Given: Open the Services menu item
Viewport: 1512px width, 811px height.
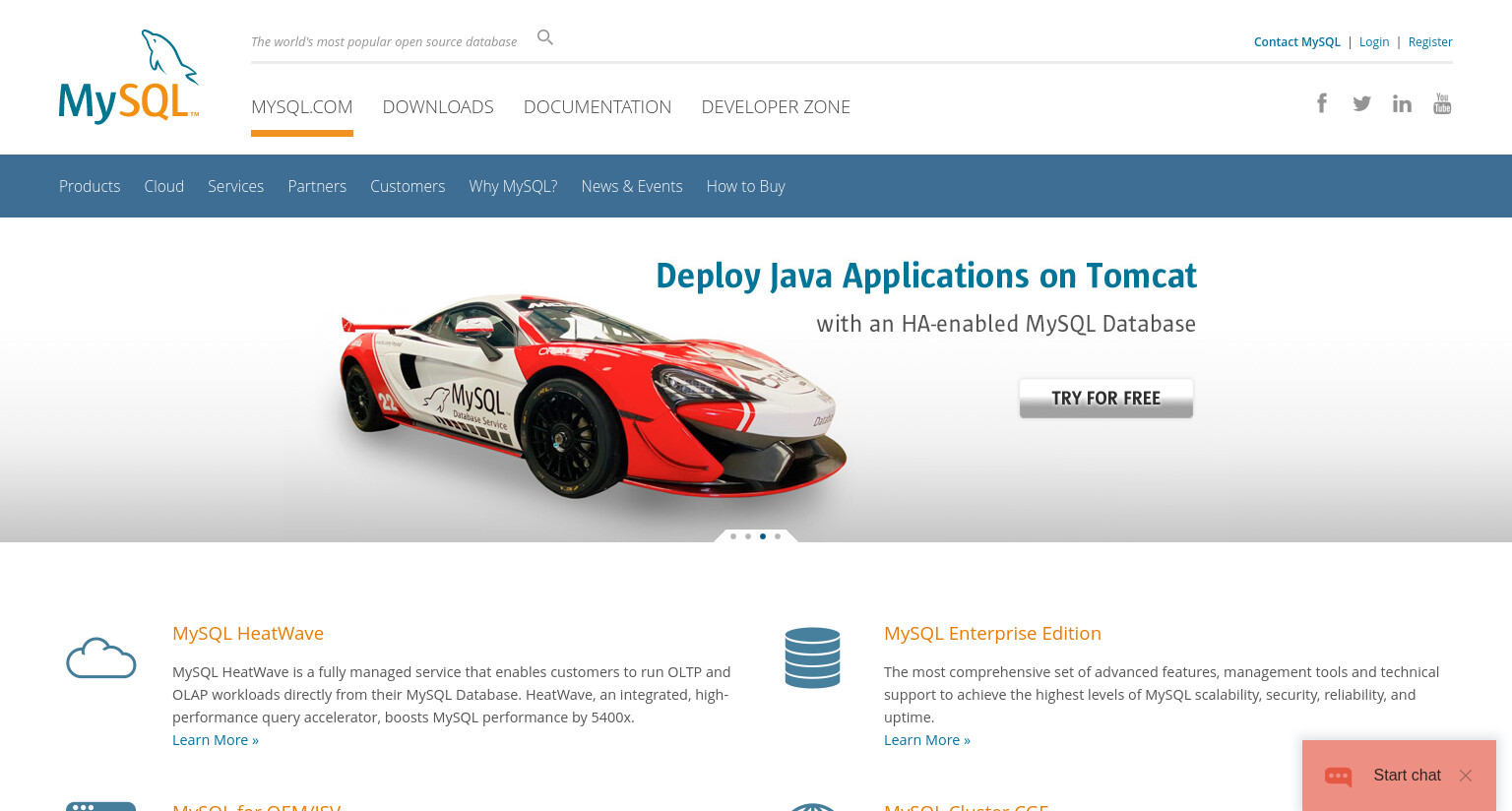Looking at the screenshot, I should pyautogui.click(x=235, y=186).
